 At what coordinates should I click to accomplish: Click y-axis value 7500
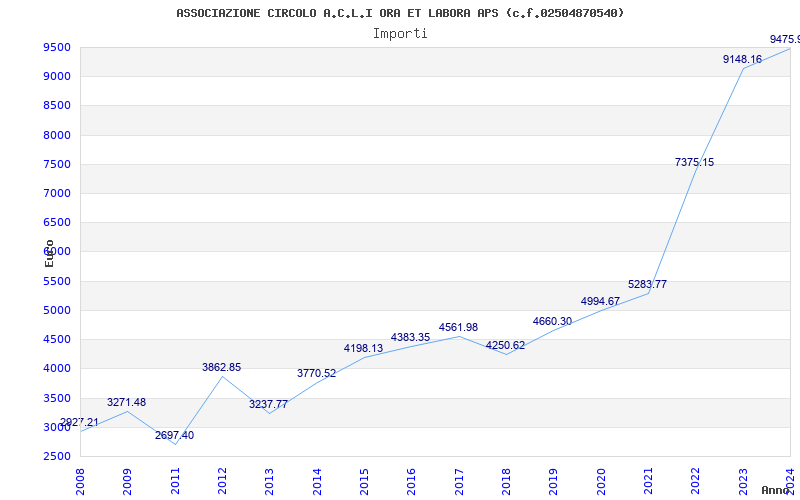(x=57, y=164)
